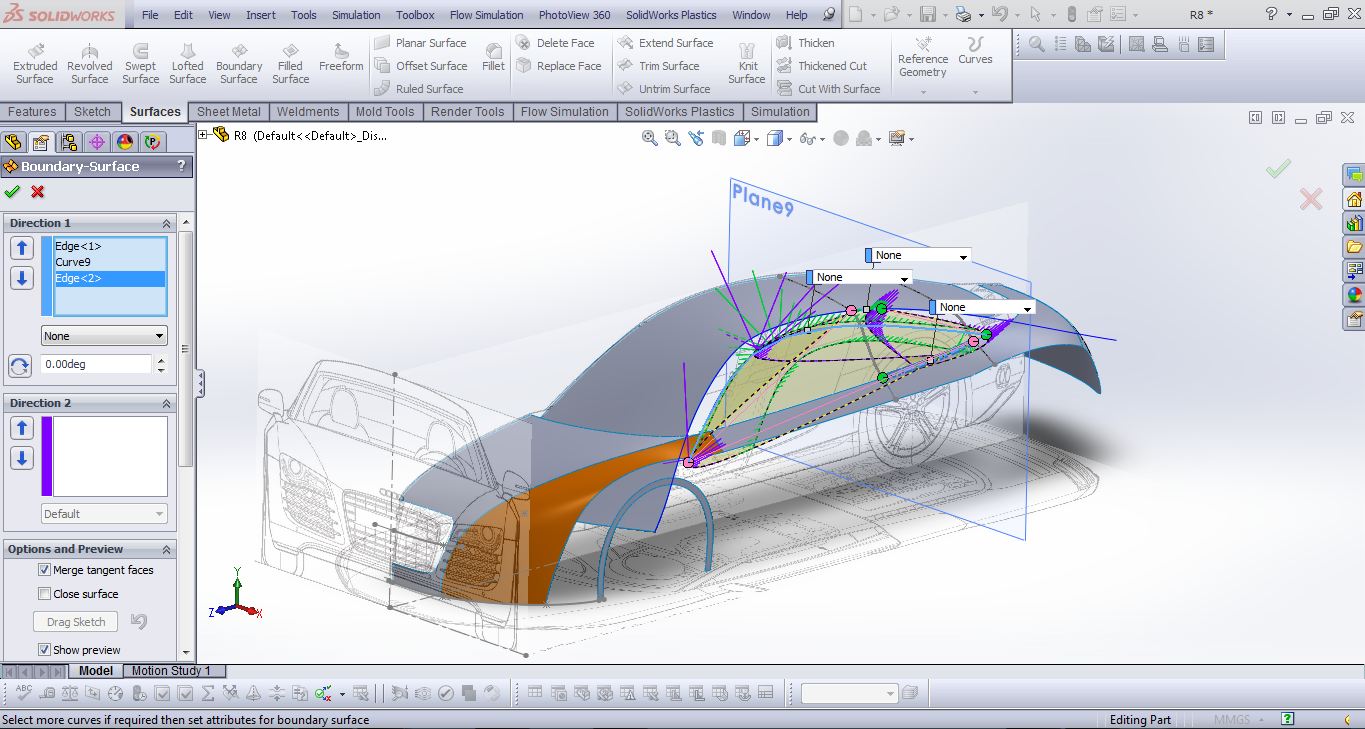The image size is (1365, 729).
Task: Switch to the Sheet Metal tab
Action: [x=229, y=112]
